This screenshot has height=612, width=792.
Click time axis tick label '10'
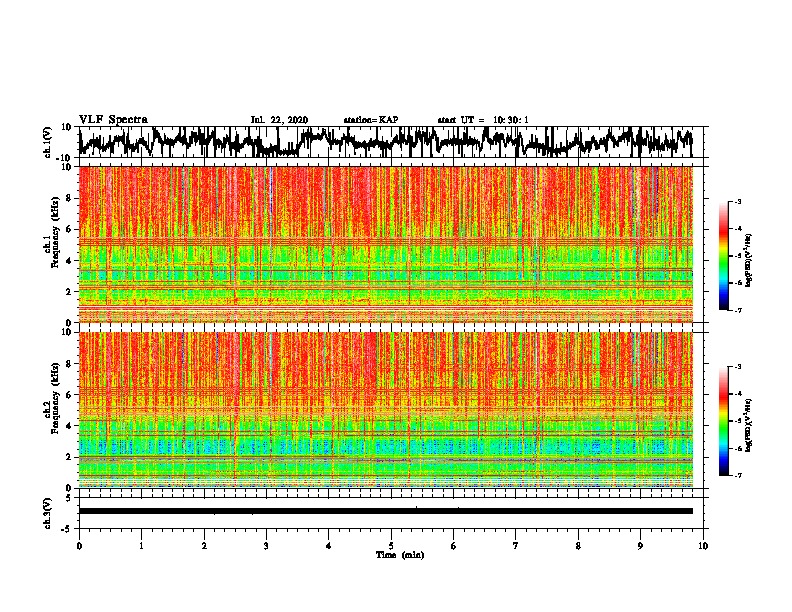pyautogui.click(x=703, y=546)
